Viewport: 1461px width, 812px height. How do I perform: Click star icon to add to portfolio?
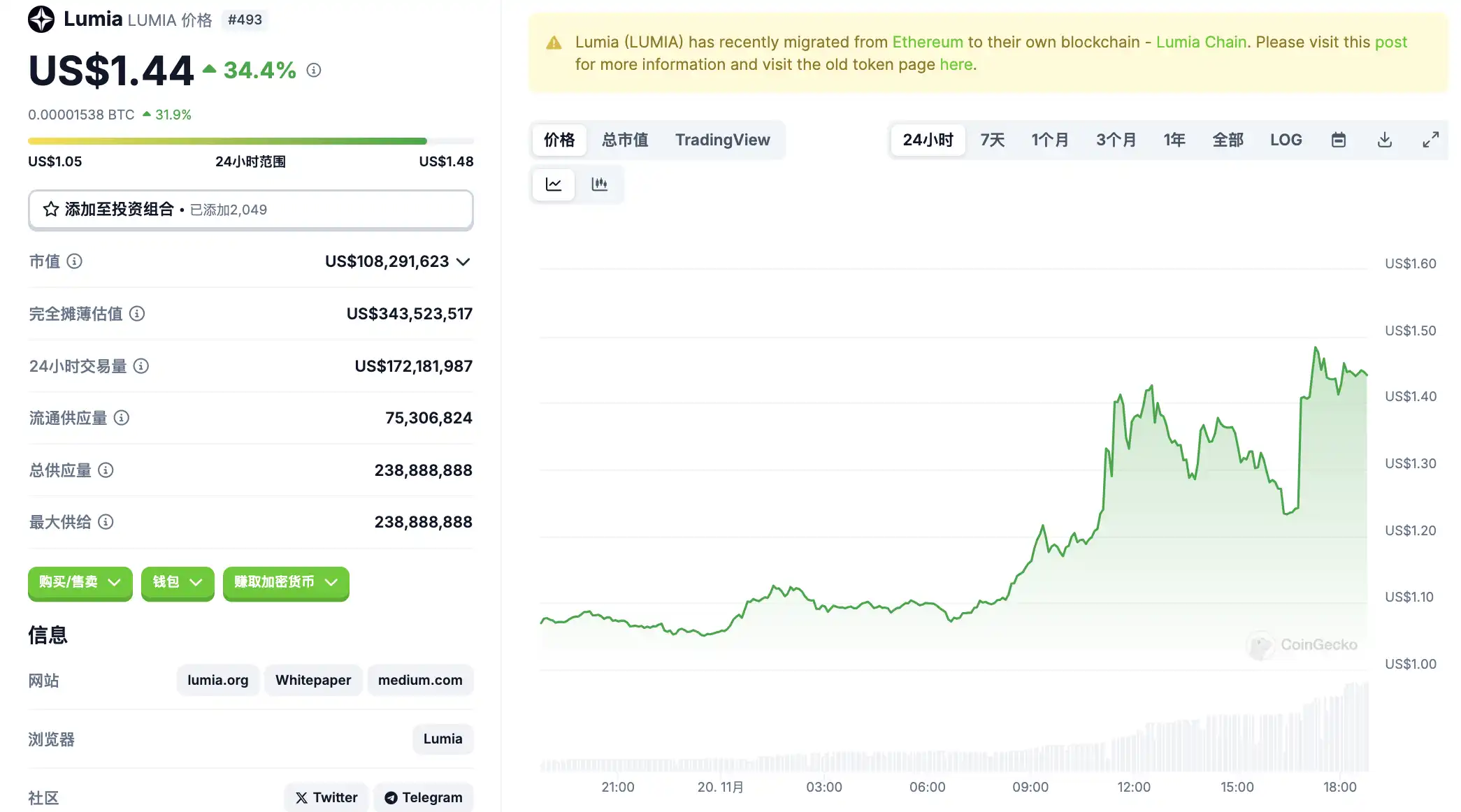click(51, 209)
